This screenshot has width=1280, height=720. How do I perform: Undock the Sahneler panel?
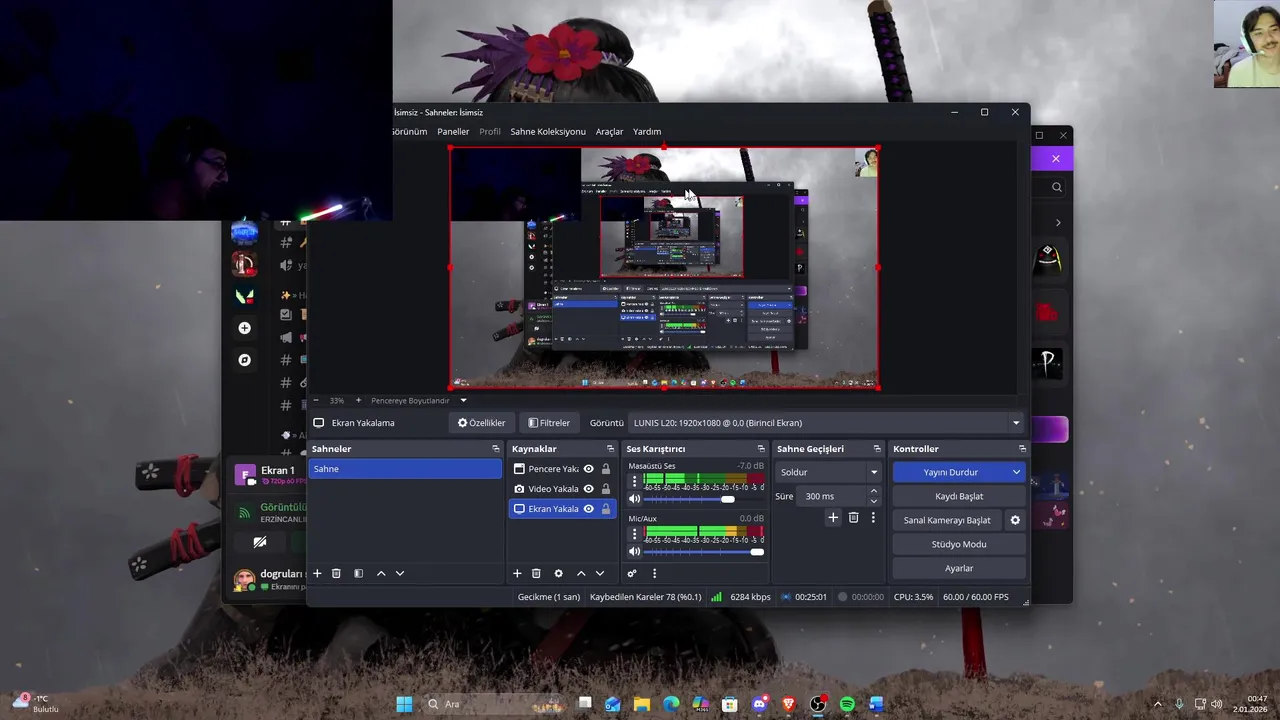495,449
